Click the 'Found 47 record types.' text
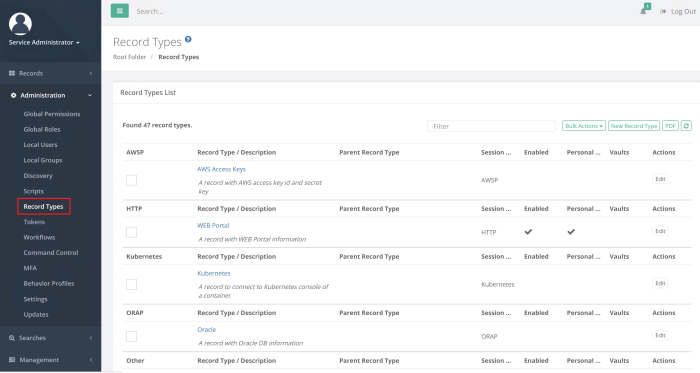Screen dimensions: 700x373 [157, 125]
